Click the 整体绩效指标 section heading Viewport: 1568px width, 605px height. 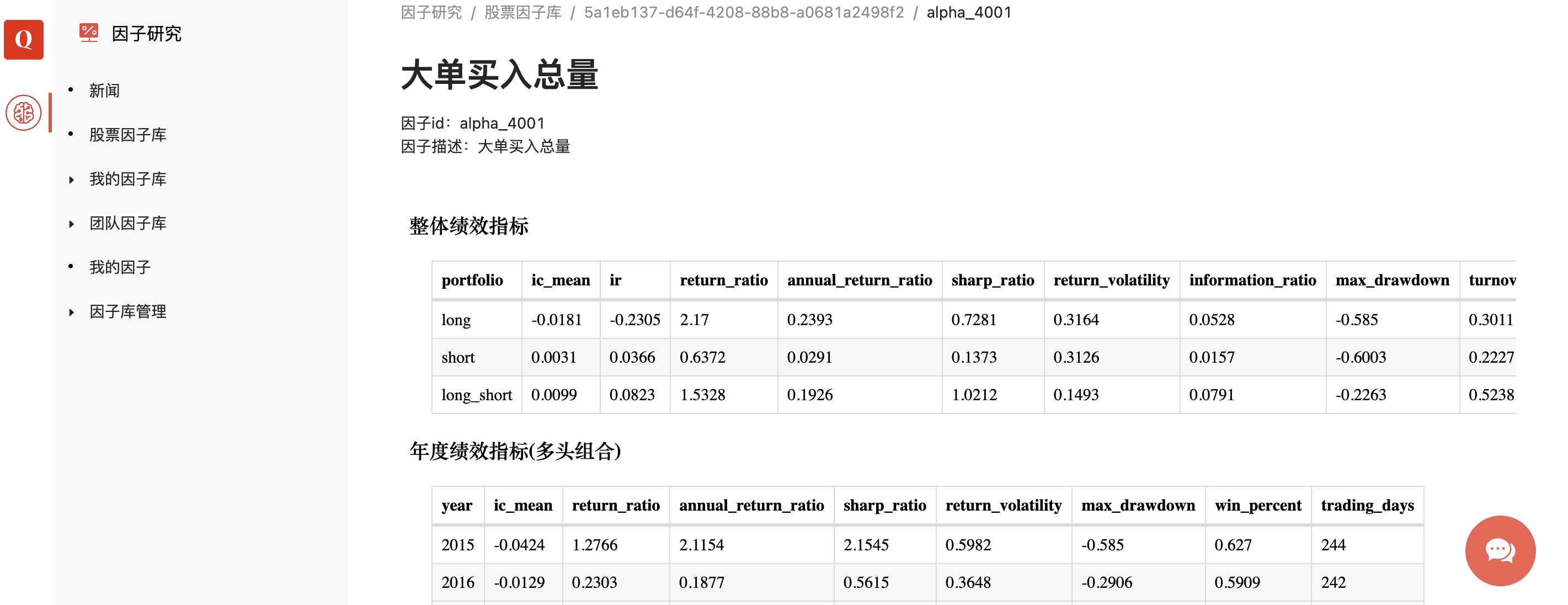469,226
